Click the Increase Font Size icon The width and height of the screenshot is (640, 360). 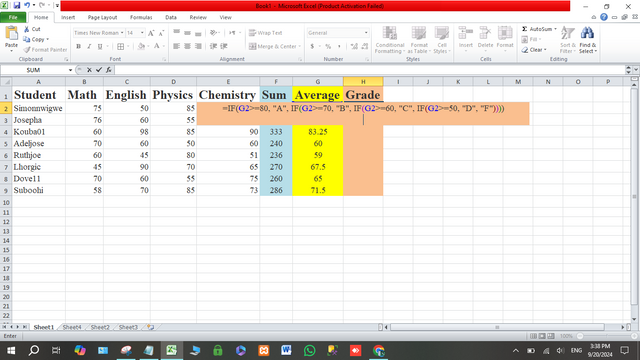point(151,33)
